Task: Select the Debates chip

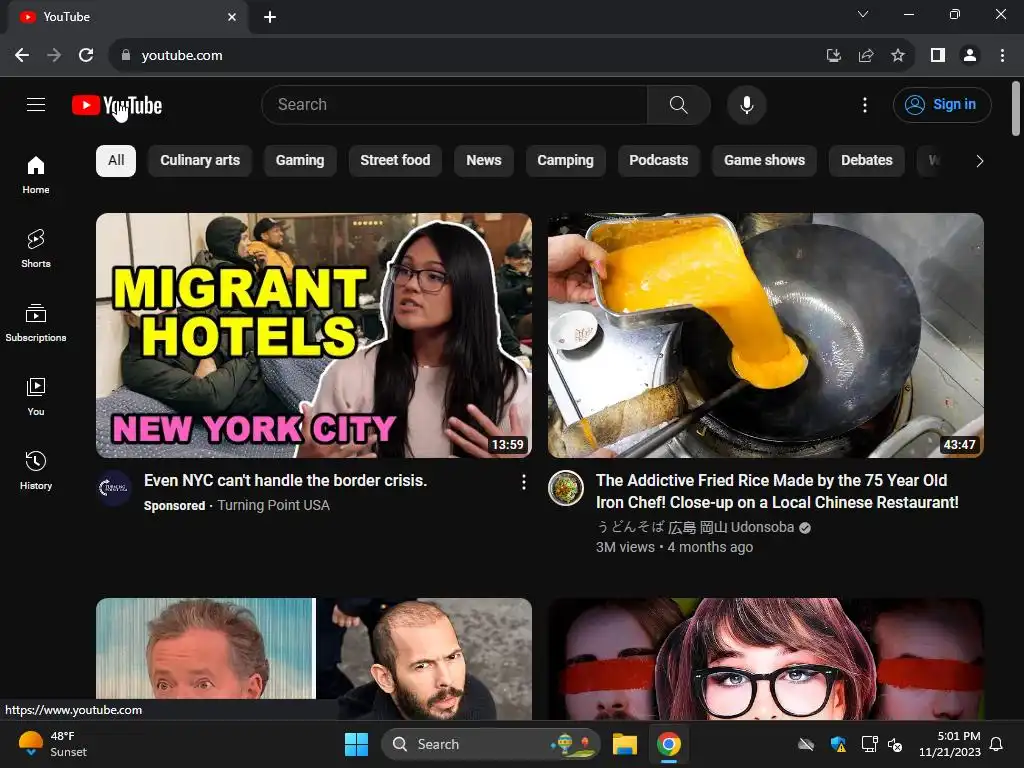Action: pos(866,161)
